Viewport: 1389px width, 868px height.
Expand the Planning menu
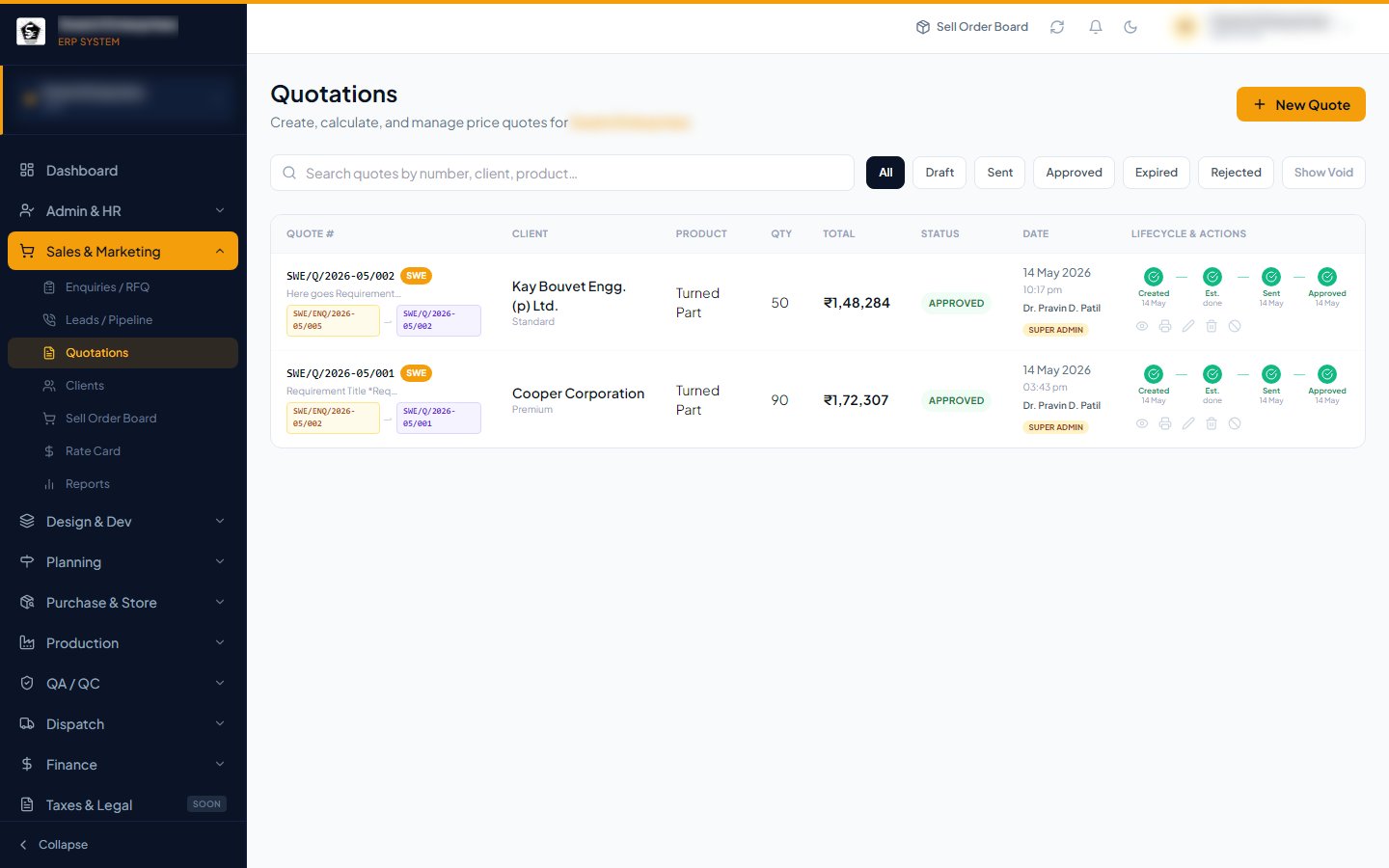pyautogui.click(x=123, y=562)
